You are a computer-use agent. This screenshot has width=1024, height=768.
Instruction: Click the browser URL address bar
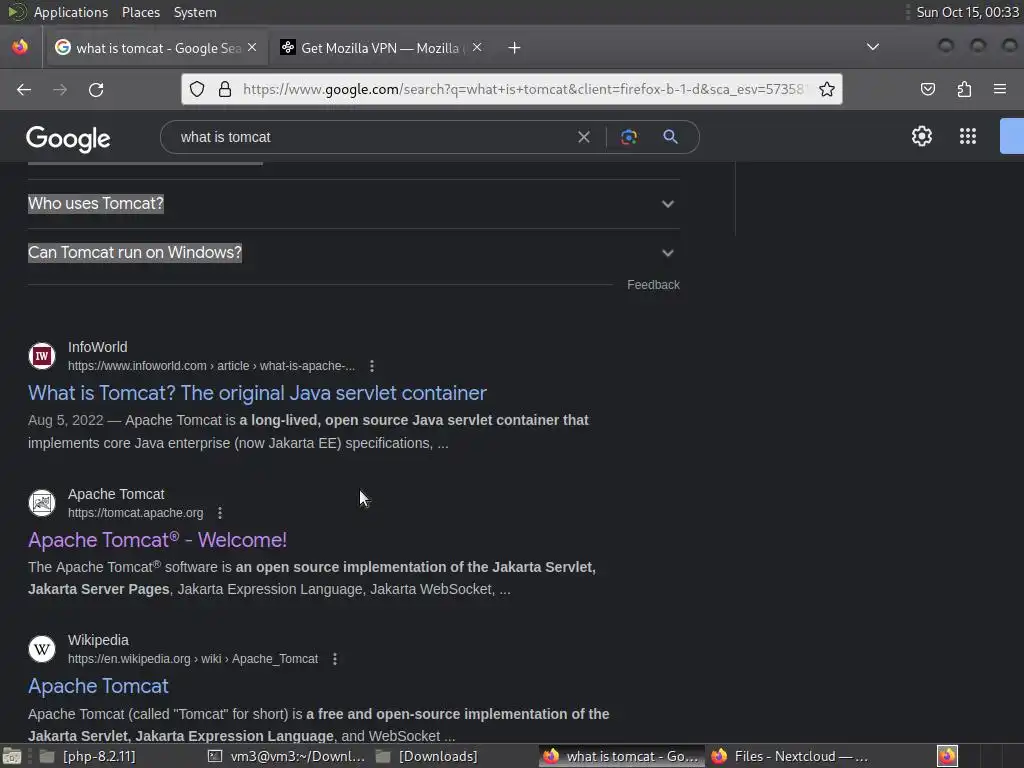522,89
